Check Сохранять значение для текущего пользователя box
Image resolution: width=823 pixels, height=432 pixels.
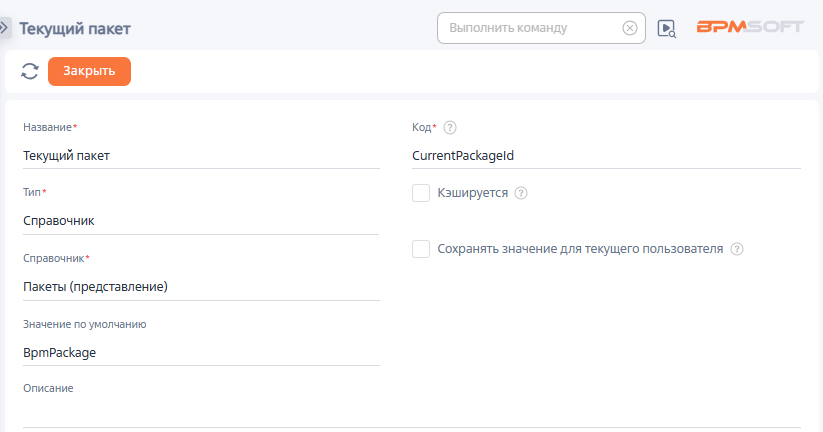(421, 249)
